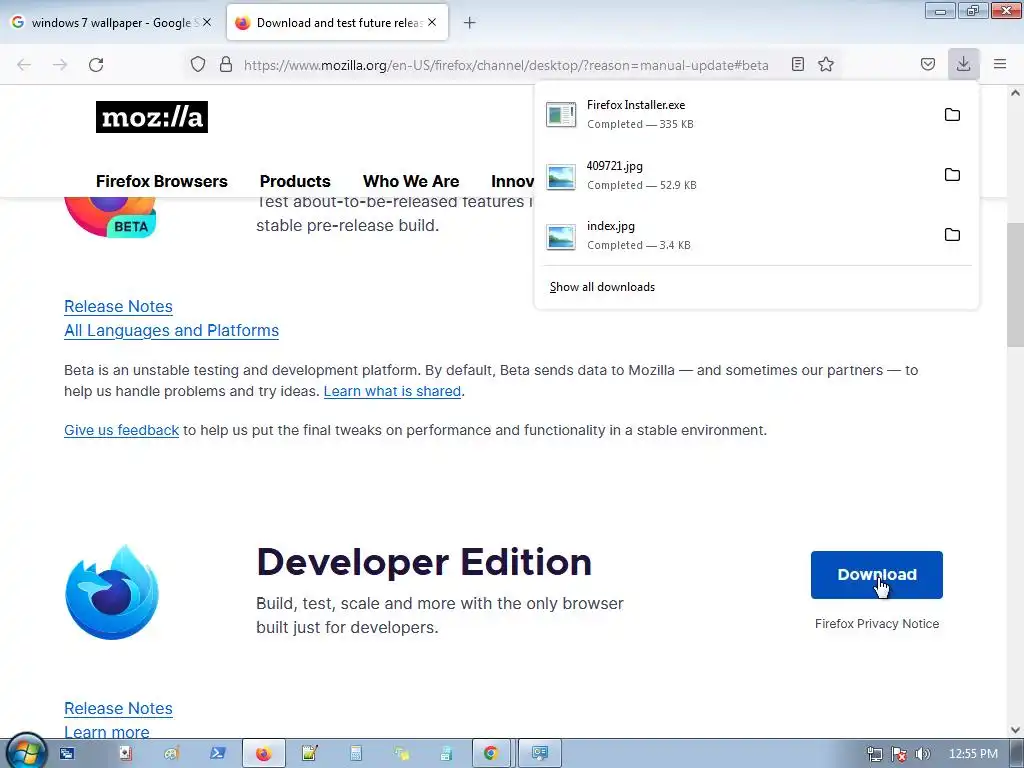Open Products navigation menu
Image resolution: width=1024 pixels, height=768 pixels.
point(295,181)
